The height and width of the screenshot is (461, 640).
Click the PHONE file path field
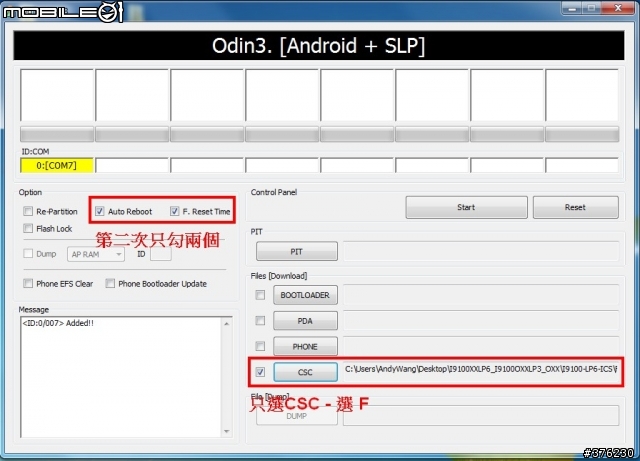[x=481, y=345]
